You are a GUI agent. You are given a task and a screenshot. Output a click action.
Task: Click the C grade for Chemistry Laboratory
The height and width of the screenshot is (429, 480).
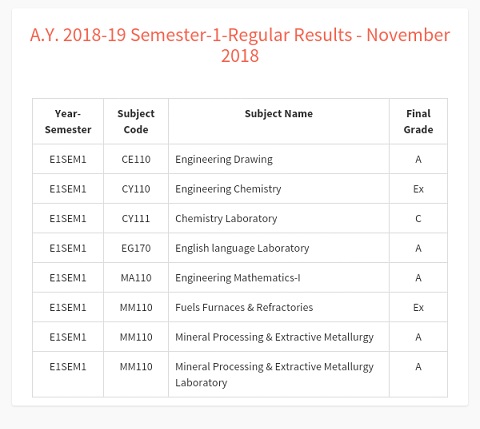coord(418,219)
